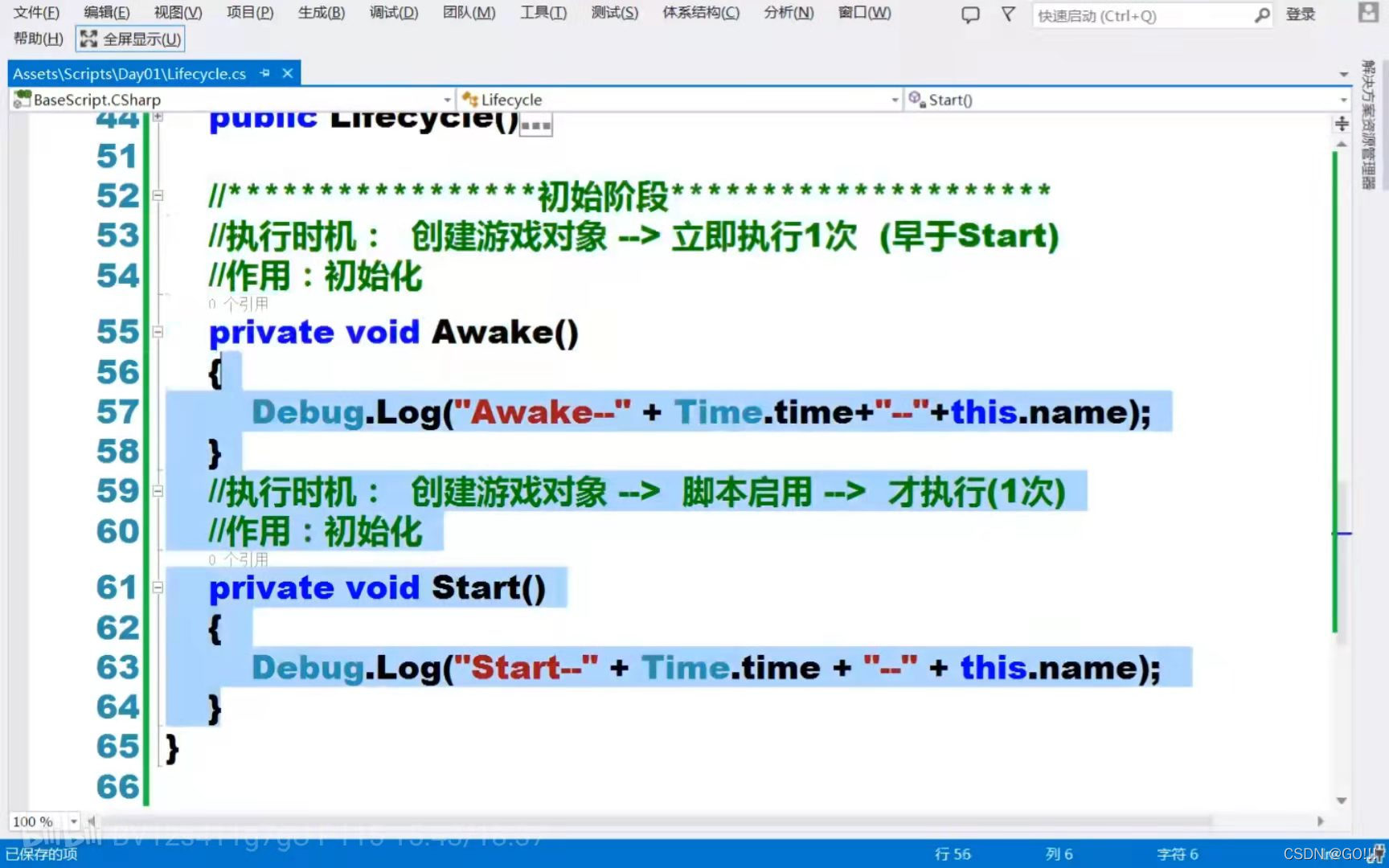
Task: Open the 视图(V) menu
Action: pyautogui.click(x=178, y=13)
